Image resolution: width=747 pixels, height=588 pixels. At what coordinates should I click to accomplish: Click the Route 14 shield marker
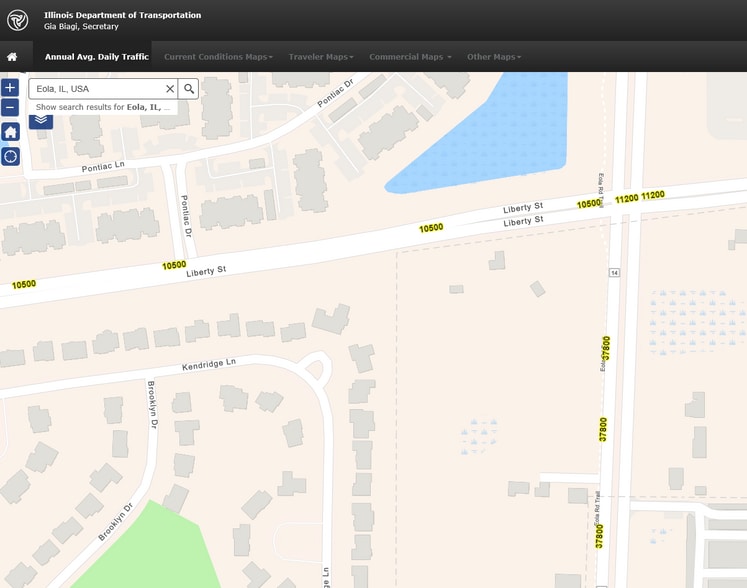coord(614,272)
